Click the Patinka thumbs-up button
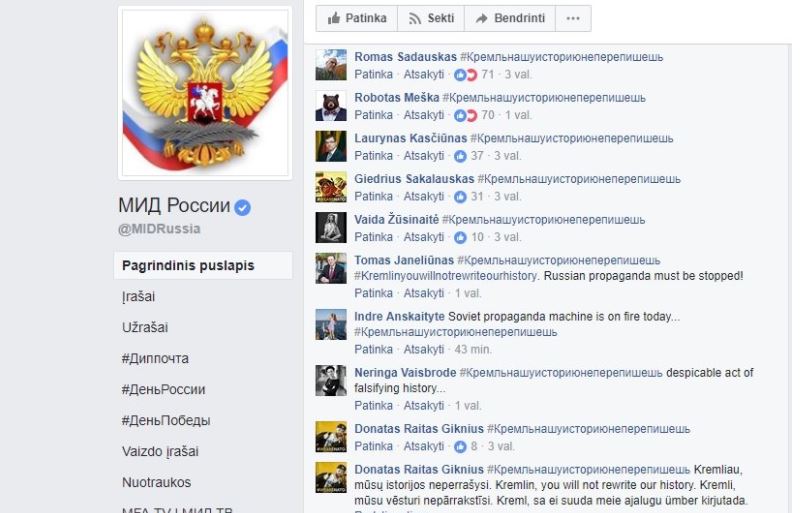The width and height of the screenshot is (800, 513). [357, 18]
